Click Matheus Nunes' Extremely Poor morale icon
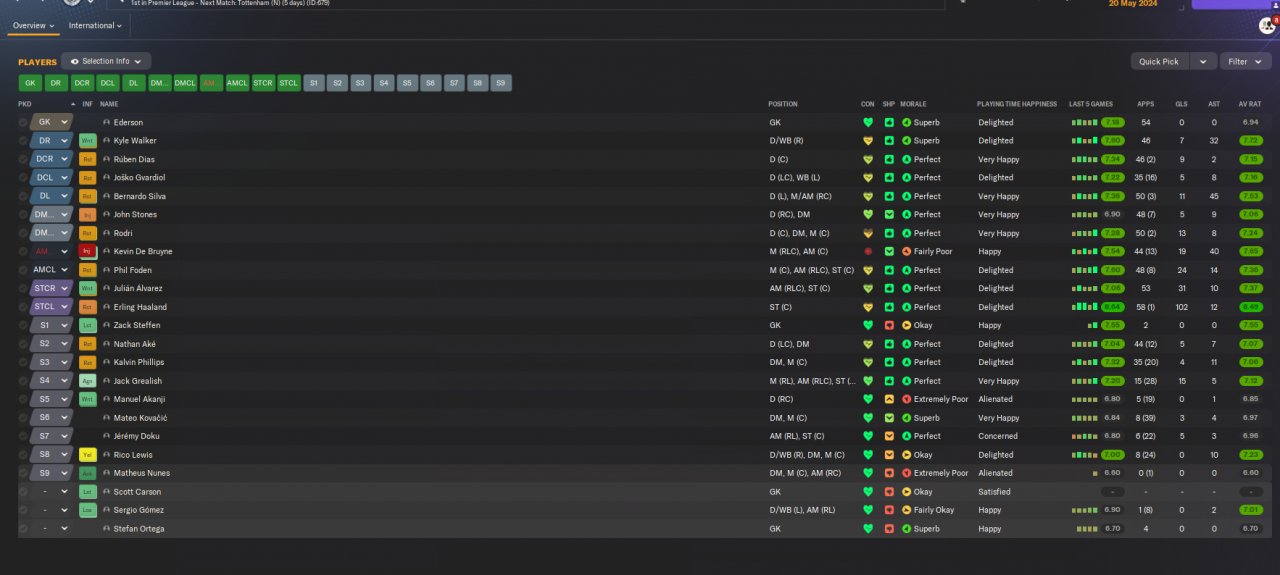The image size is (1280, 575). pos(906,473)
